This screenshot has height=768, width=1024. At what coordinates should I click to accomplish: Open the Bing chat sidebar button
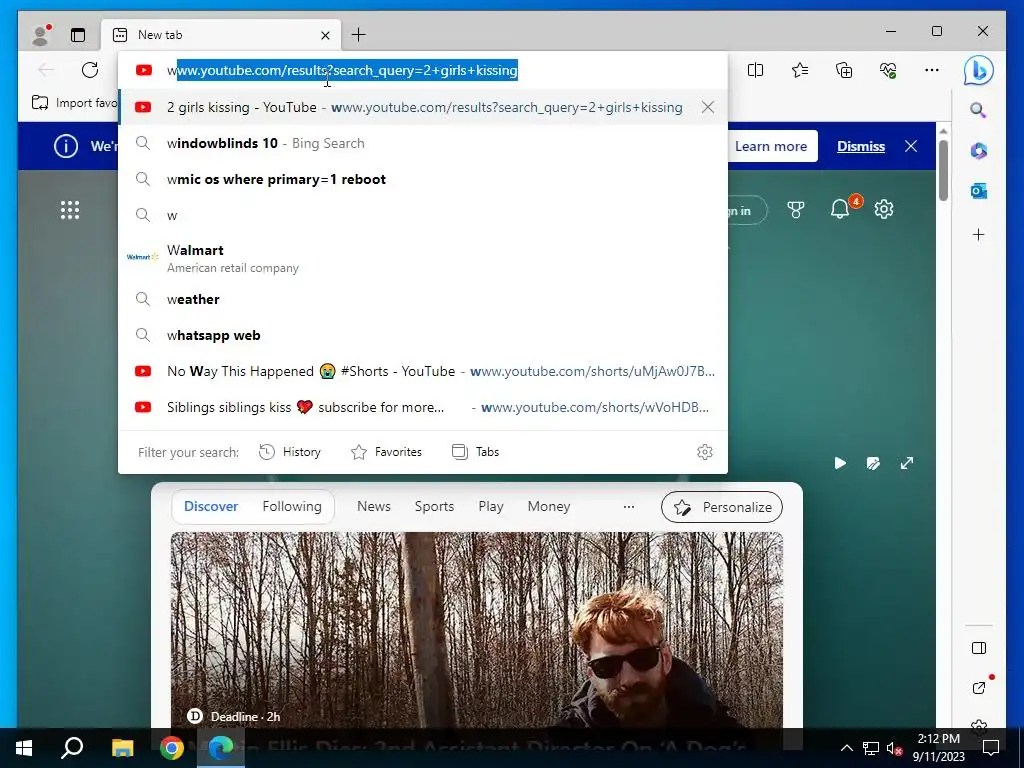click(x=978, y=71)
